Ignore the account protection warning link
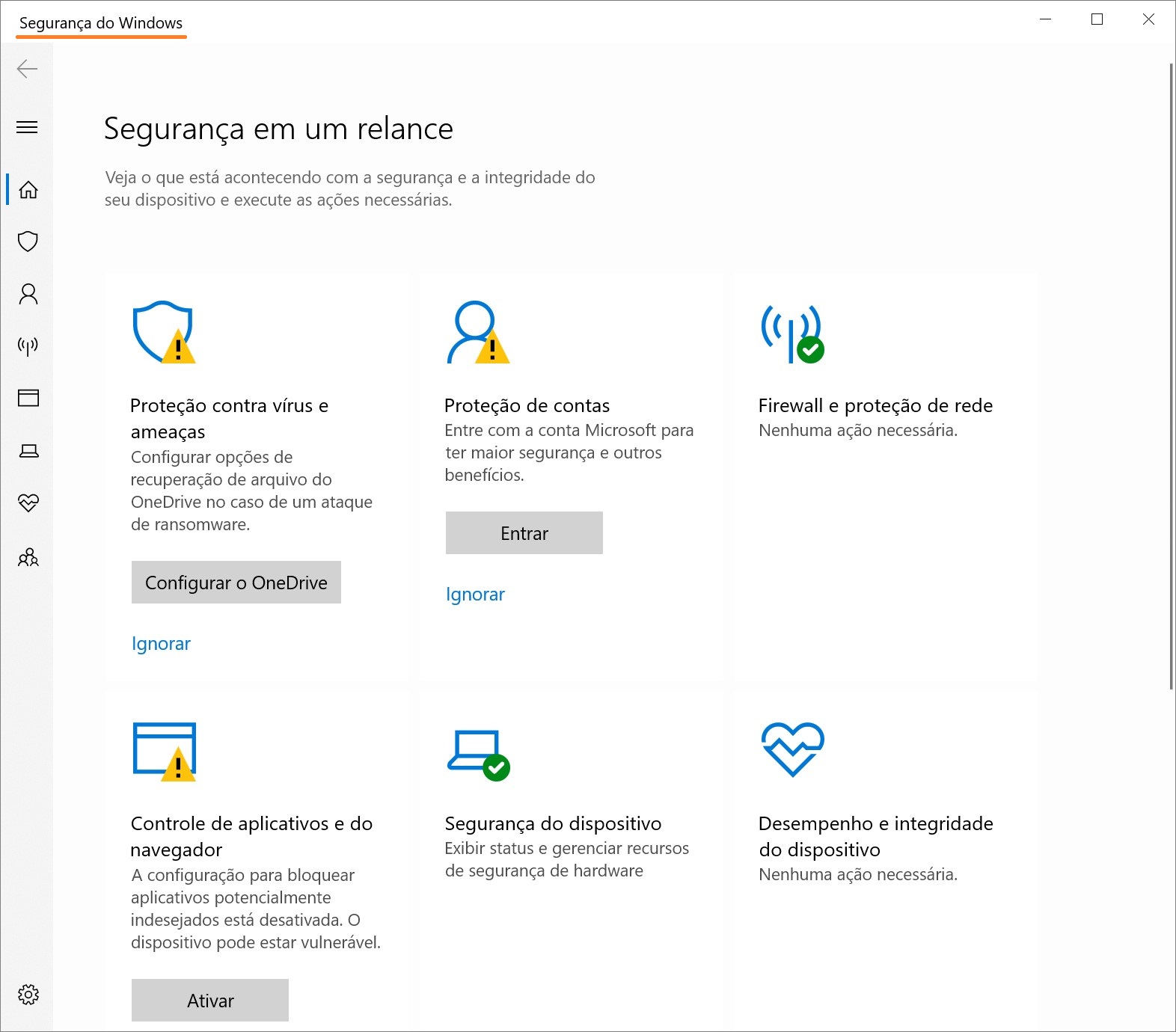The width and height of the screenshot is (1176, 1032). (x=475, y=595)
